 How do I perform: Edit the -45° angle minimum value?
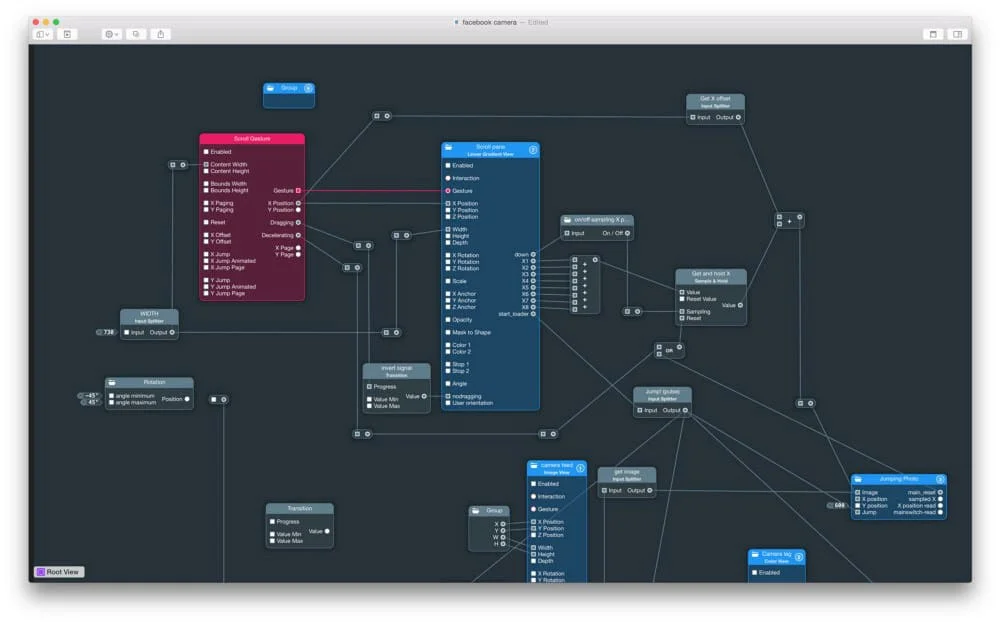[x=90, y=396]
